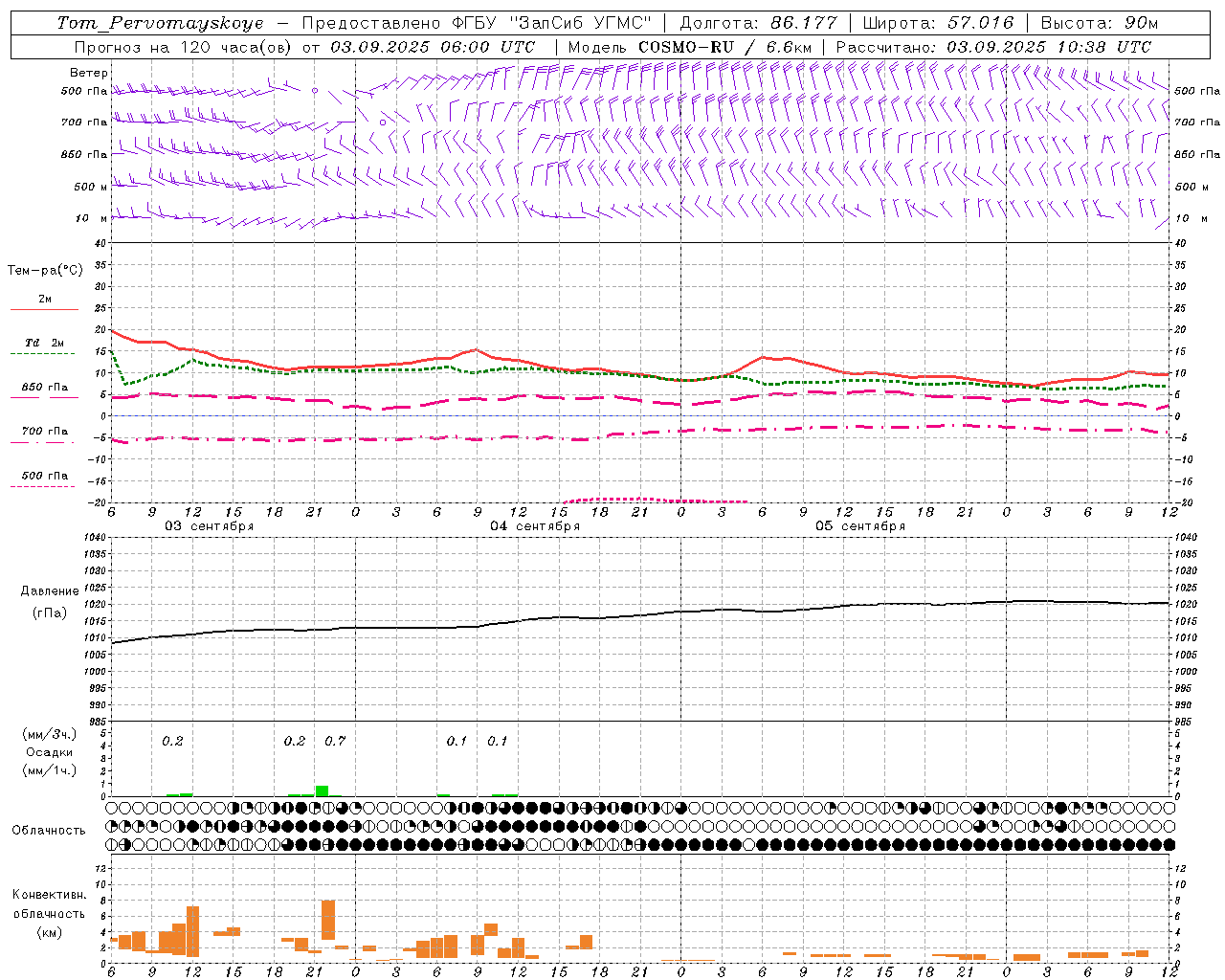Viewport: 1225px width, 980px height.
Task: Select the Тем-ра(°C) axis label
Action: 45,271
